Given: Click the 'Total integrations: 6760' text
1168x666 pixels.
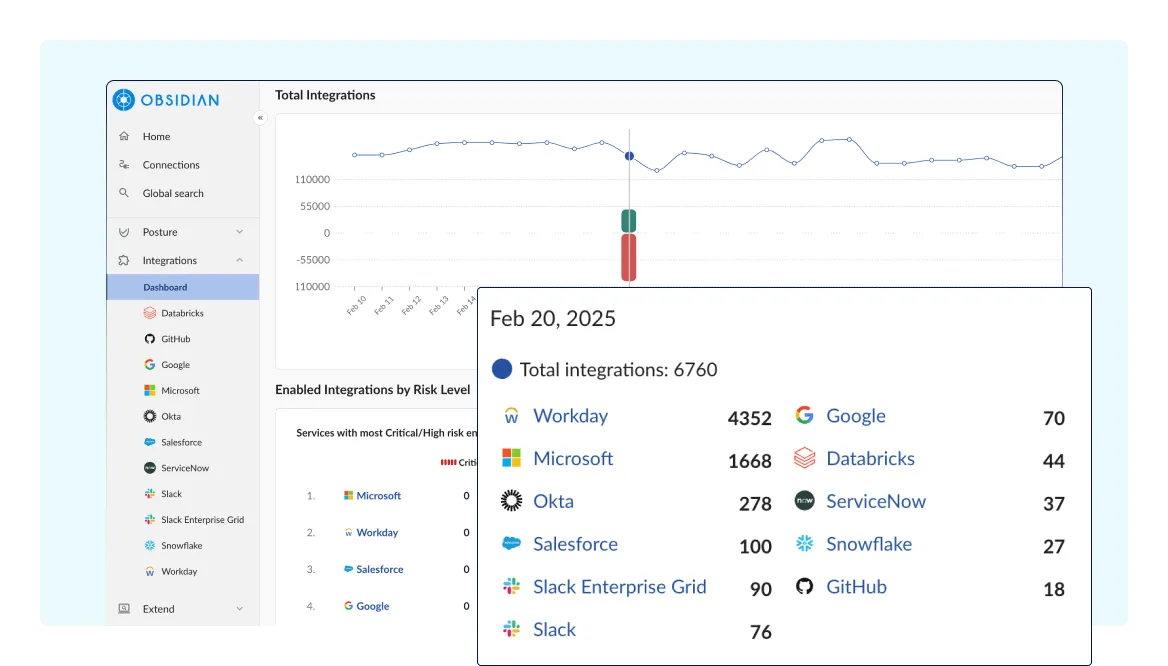Looking at the screenshot, I should point(618,370).
